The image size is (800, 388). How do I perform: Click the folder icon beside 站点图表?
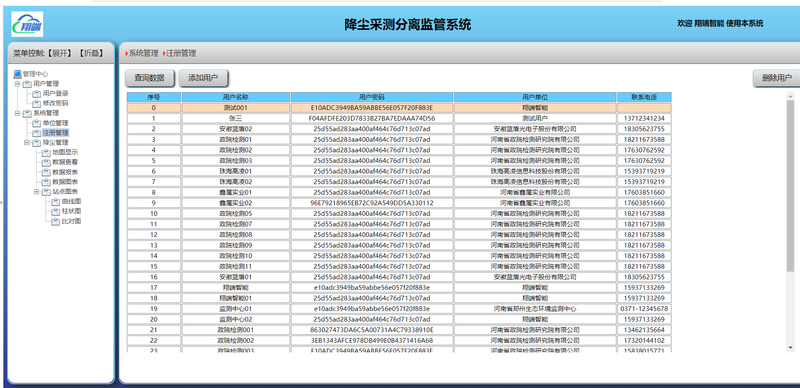point(46,191)
